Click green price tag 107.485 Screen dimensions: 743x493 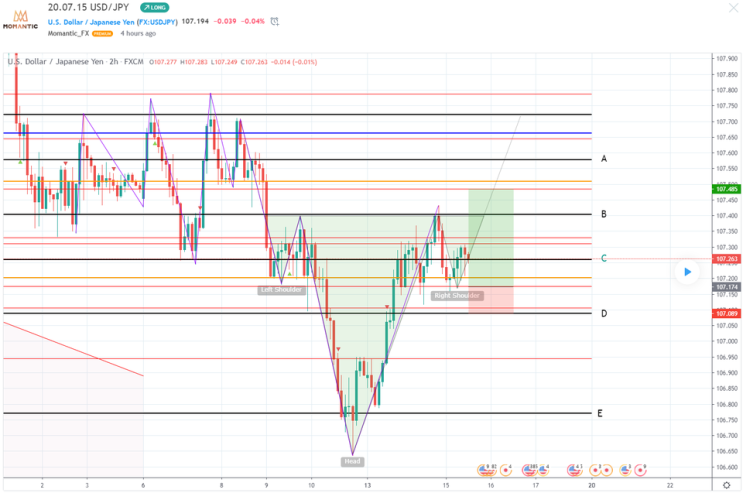(726, 189)
